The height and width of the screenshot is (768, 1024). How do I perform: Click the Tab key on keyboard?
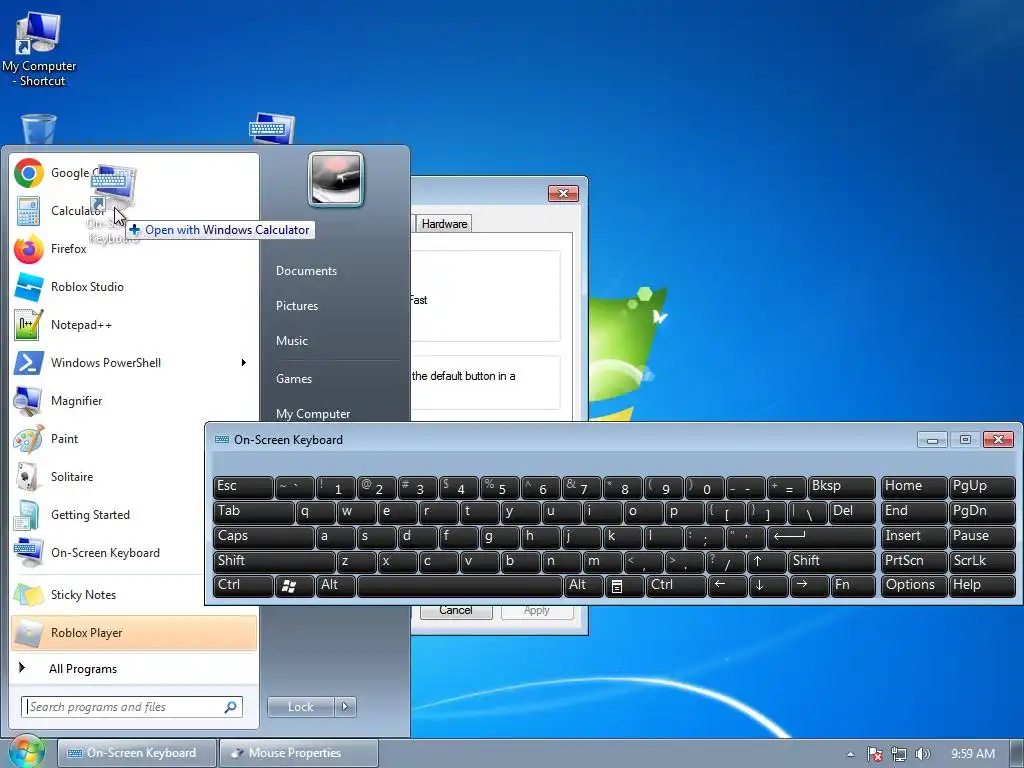click(x=253, y=512)
